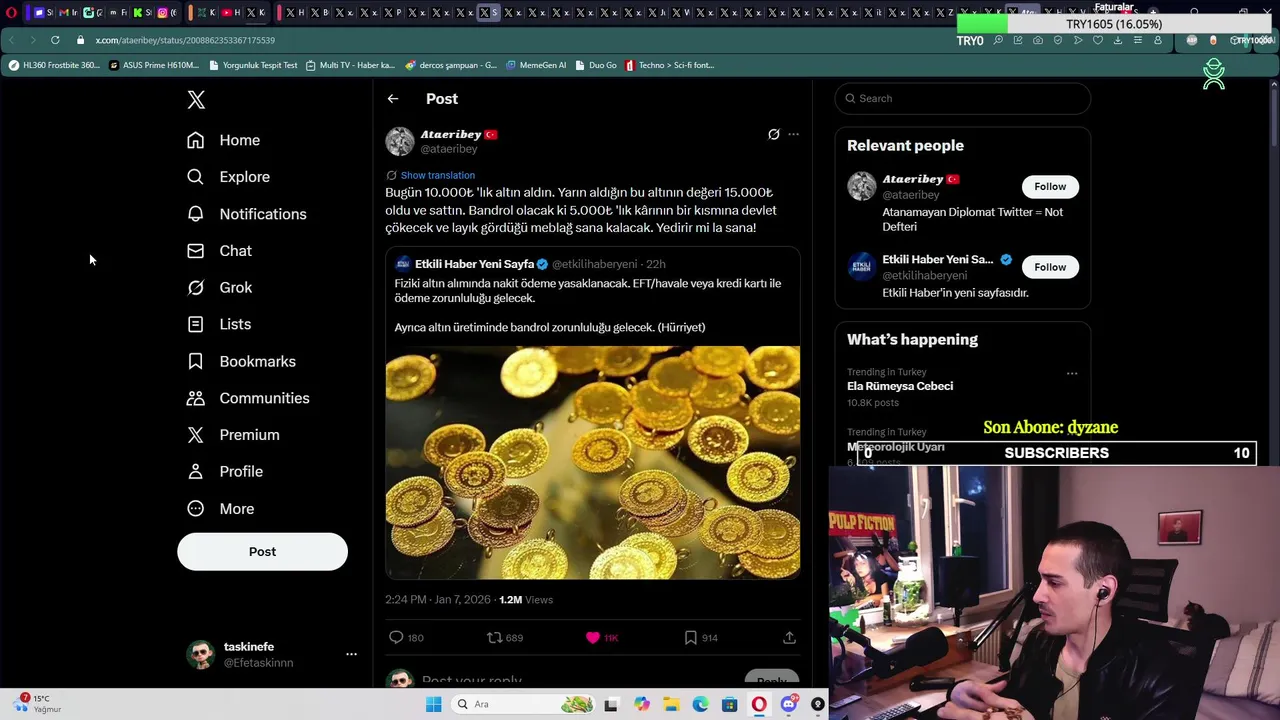This screenshot has height=720, width=1280.
Task: Open Discord from taskbar
Action: click(x=788, y=704)
